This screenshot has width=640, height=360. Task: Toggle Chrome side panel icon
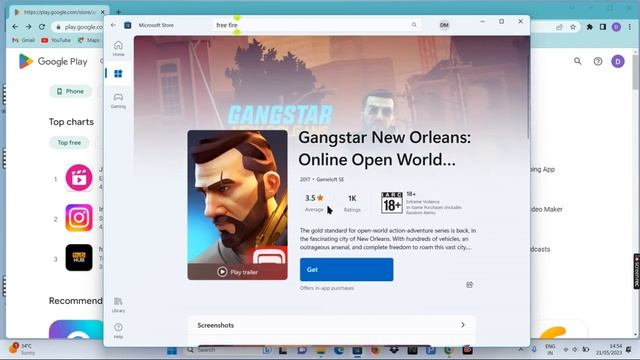tap(603, 27)
